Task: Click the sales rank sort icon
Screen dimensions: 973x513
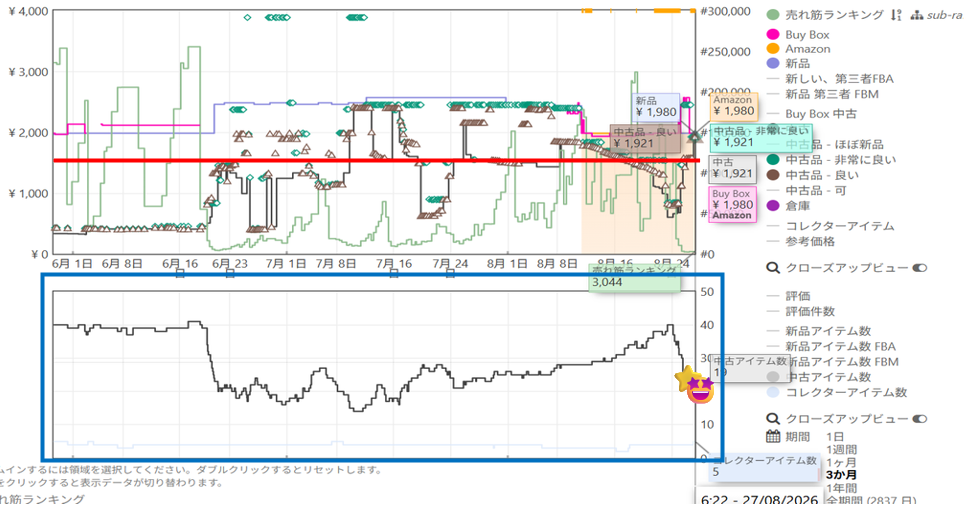Action: pos(895,15)
